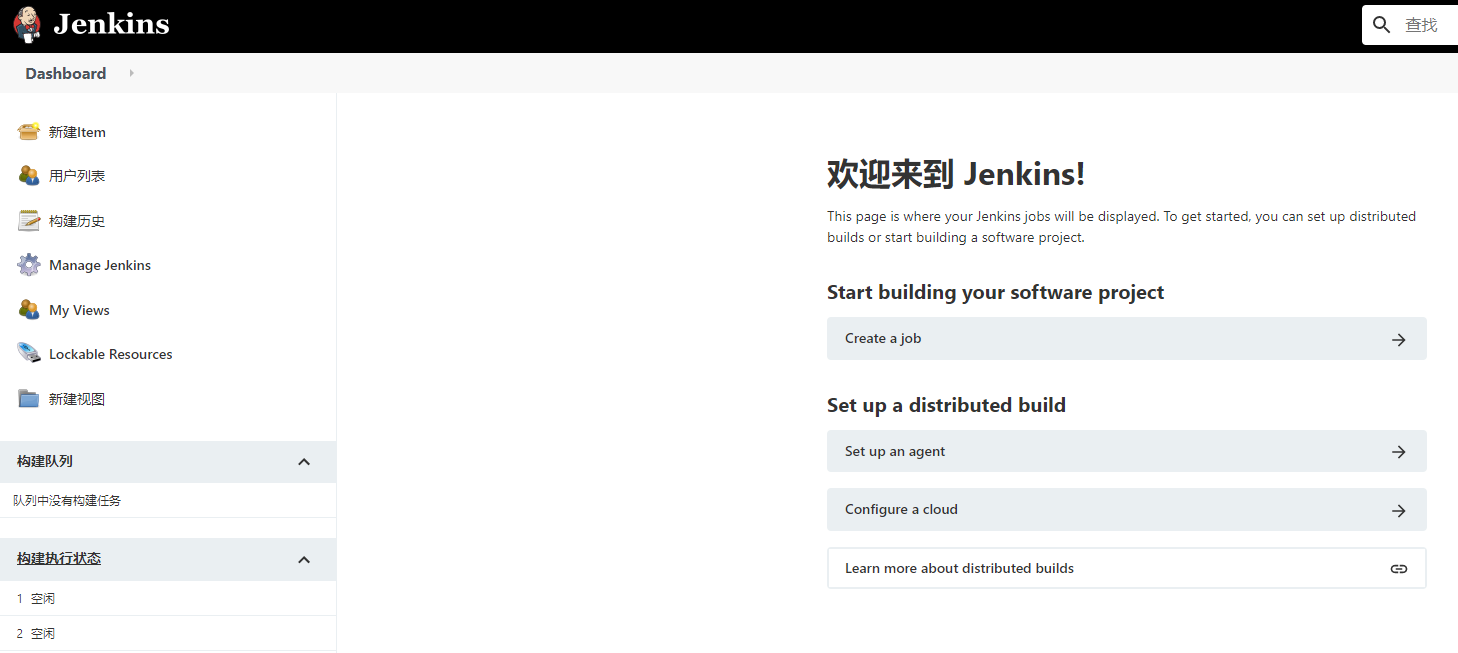Open the Manage Jenkins link
1458x653 pixels.
point(100,265)
